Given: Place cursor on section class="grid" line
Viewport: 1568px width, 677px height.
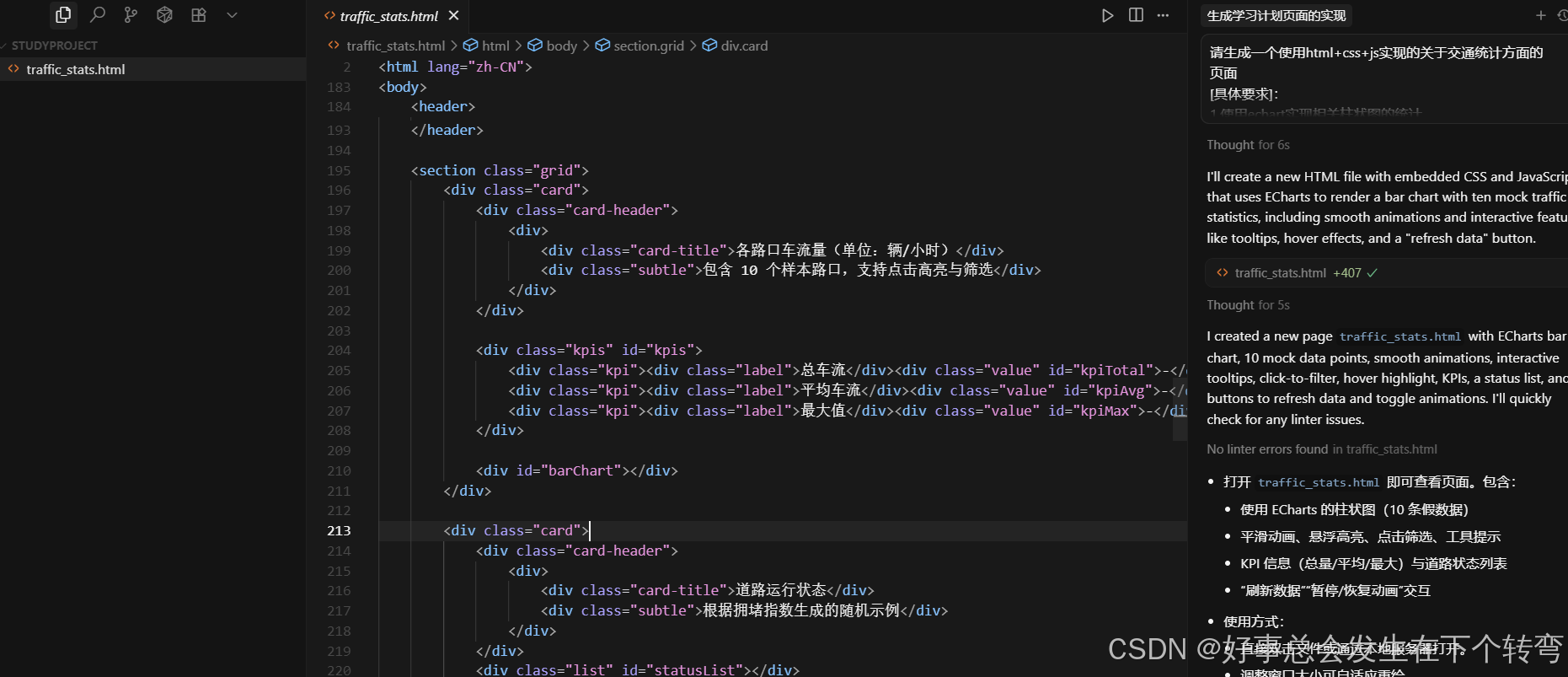Looking at the screenshot, I should coord(500,170).
